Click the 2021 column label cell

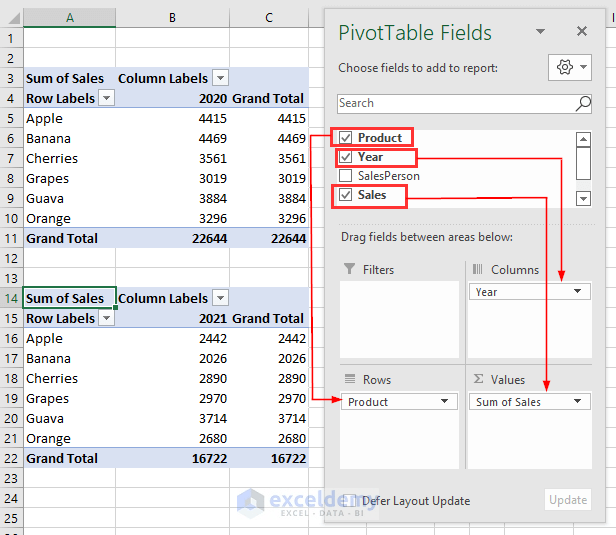(172, 318)
